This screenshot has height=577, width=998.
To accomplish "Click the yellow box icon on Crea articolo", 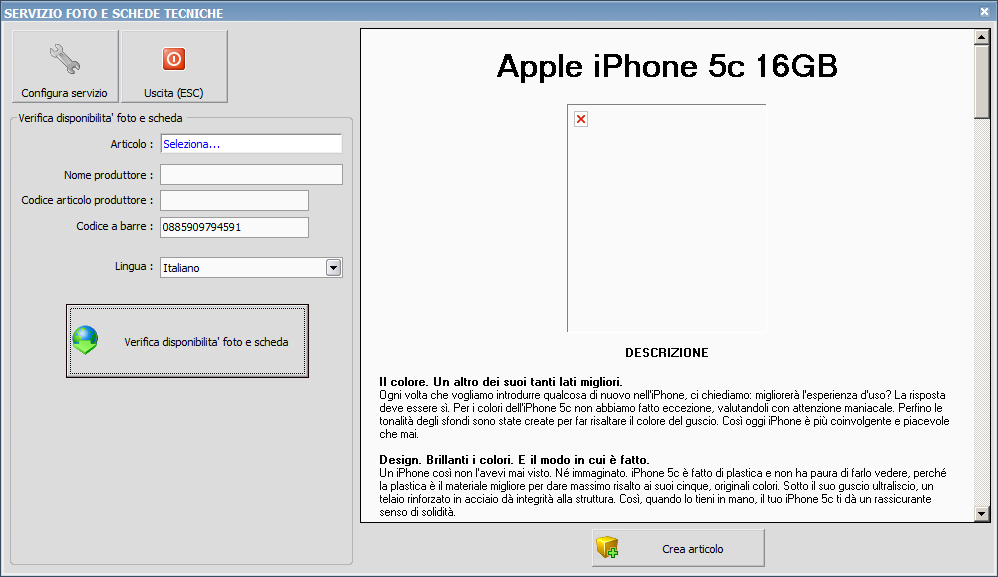I will pos(607,547).
